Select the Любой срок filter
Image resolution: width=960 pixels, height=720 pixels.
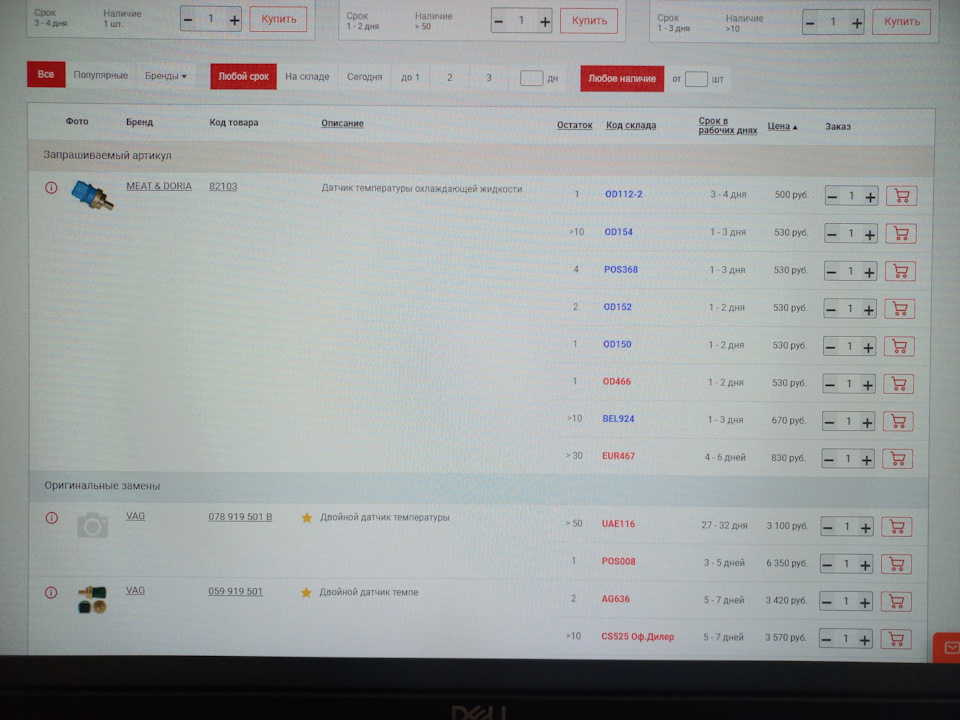click(244, 77)
